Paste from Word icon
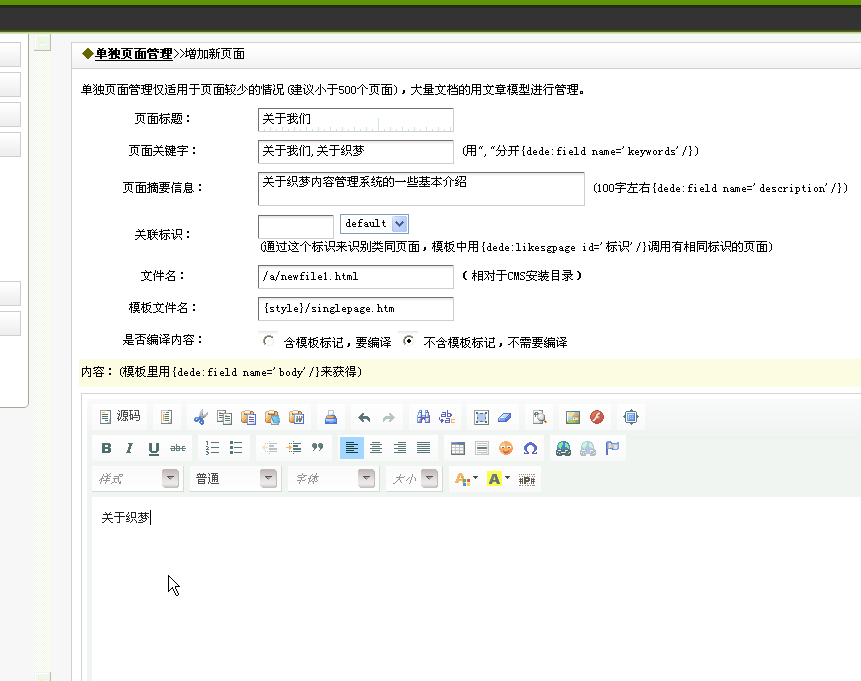This screenshot has width=861, height=681. pyautogui.click(x=297, y=417)
